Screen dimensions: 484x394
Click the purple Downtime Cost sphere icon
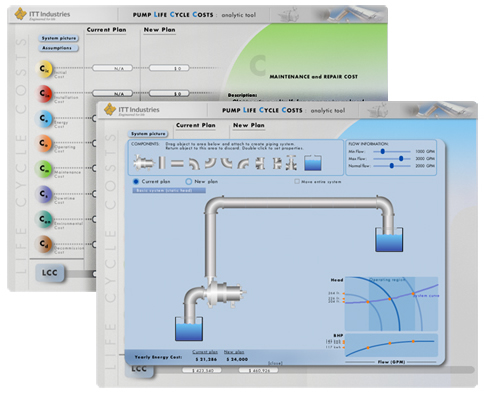coord(44,194)
